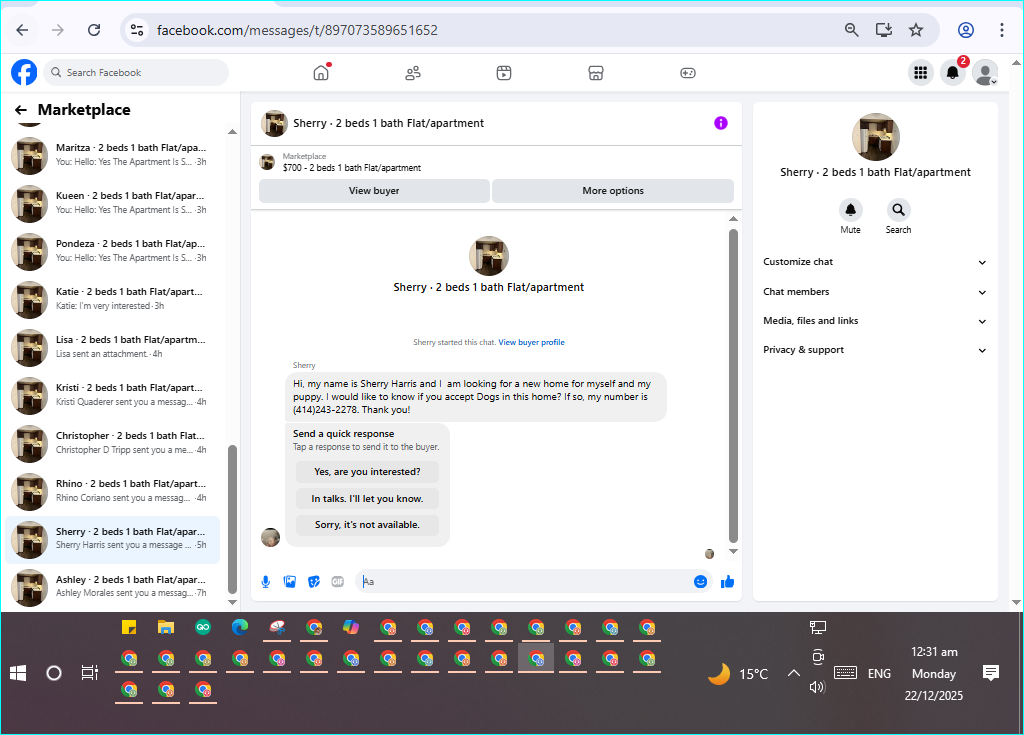Open the Marketplace storefront icon
The width and height of the screenshot is (1024, 735).
pos(596,73)
